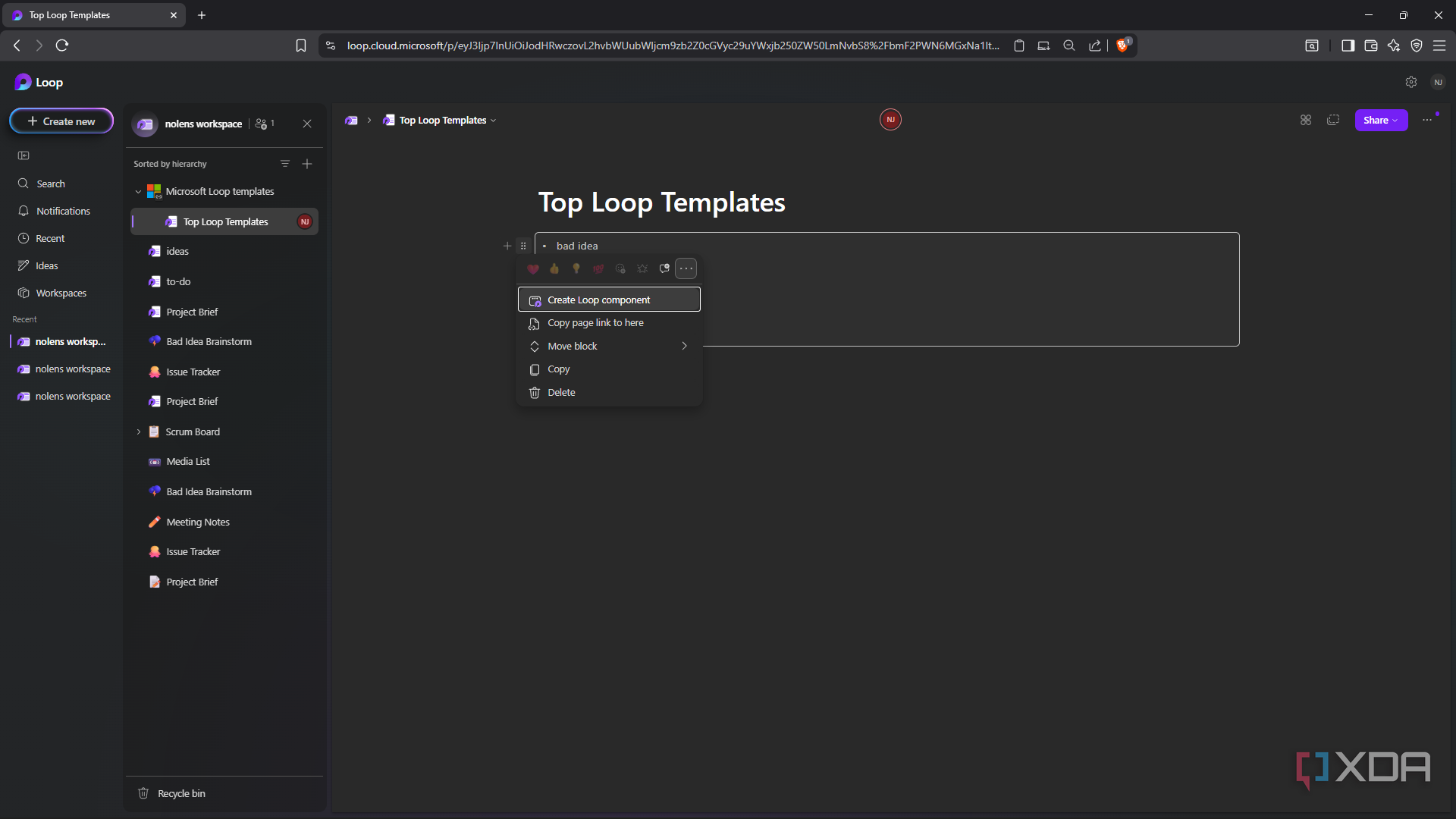The height and width of the screenshot is (819, 1456).
Task: Open a new browser tab
Action: click(202, 15)
